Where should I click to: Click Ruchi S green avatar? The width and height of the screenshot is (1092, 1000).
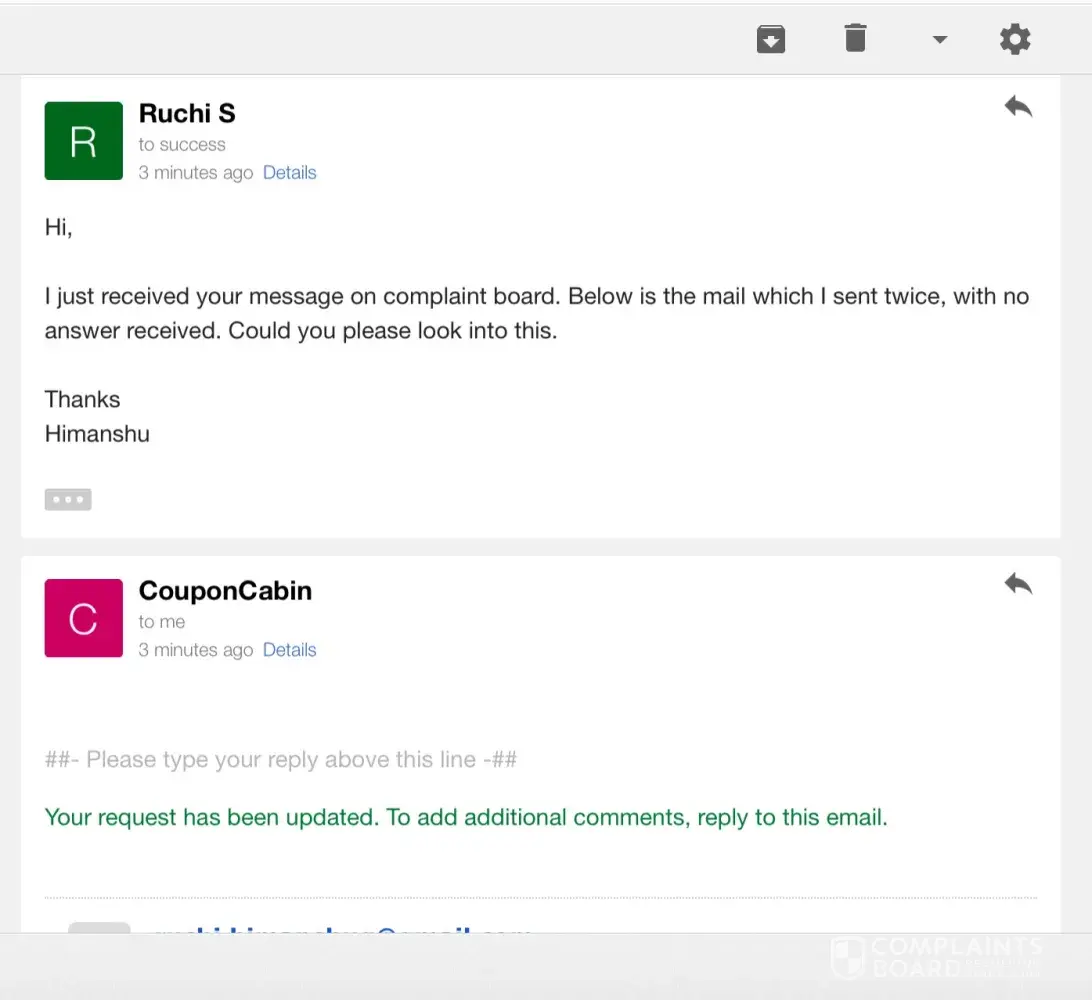tap(84, 141)
